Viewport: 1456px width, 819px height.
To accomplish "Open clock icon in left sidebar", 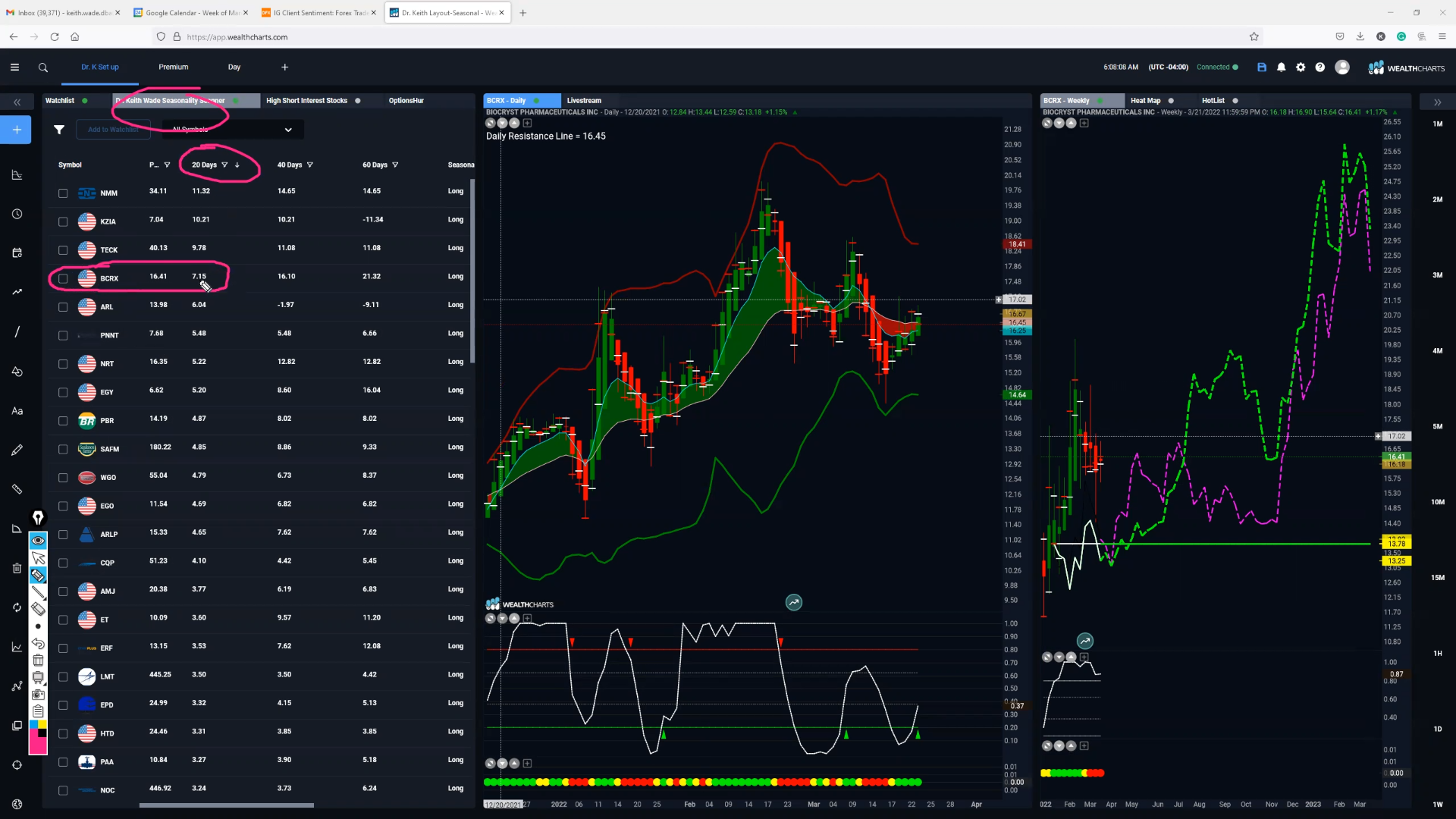I will (x=17, y=215).
